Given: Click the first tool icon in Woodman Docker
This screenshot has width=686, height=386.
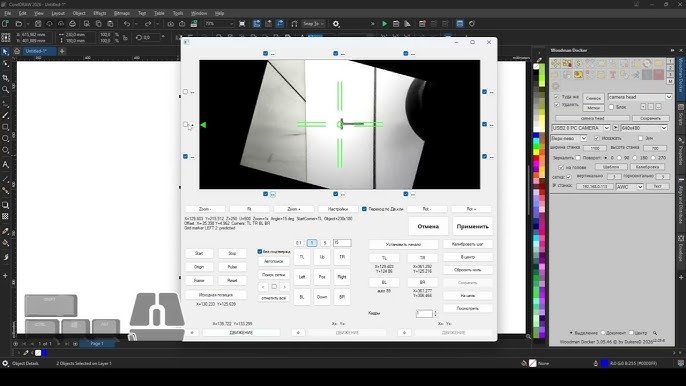Looking at the screenshot, I should (556, 64).
